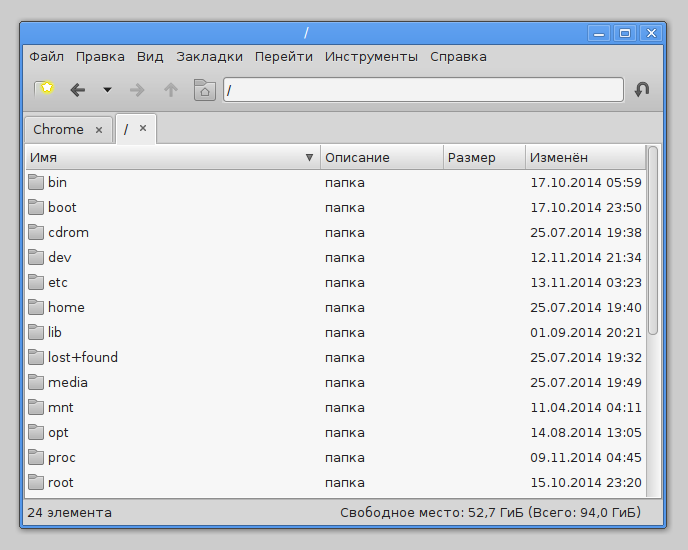Click the date 15.10.2014 23:20
This screenshot has width=688, height=550.
[586, 482]
